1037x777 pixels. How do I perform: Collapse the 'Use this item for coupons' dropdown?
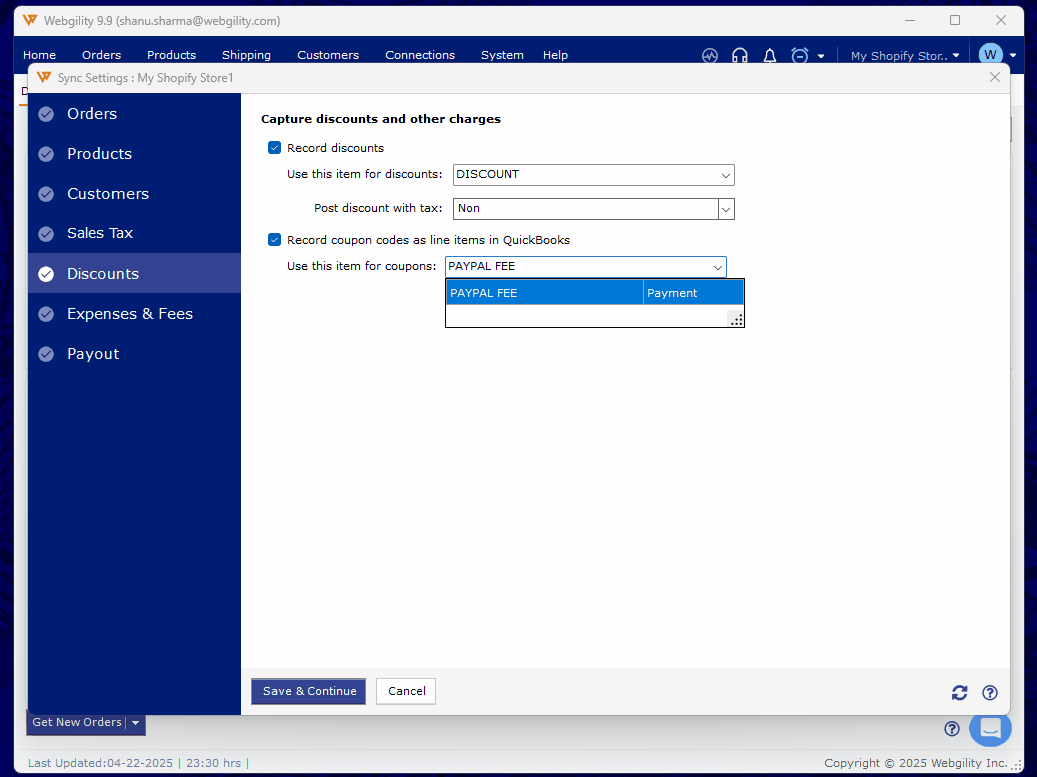point(717,267)
